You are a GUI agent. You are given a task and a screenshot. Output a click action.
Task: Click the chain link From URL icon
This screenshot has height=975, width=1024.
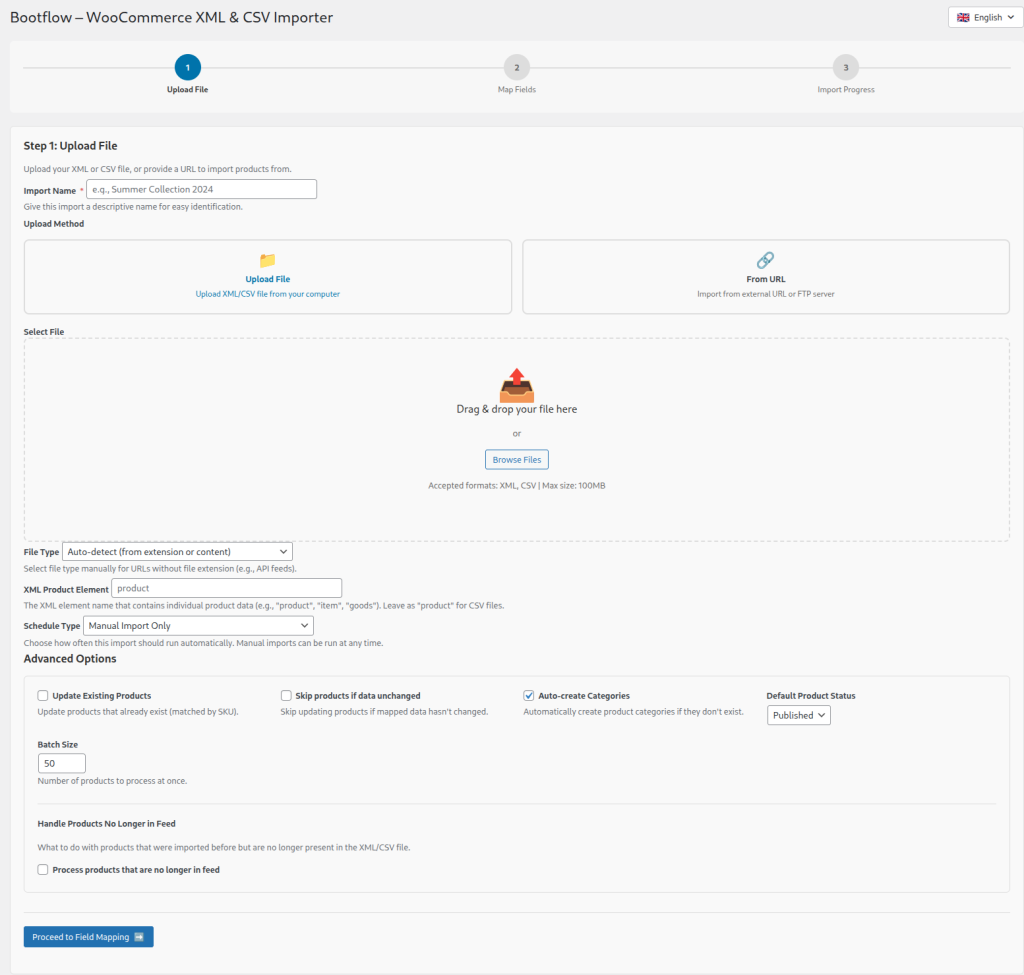765,260
